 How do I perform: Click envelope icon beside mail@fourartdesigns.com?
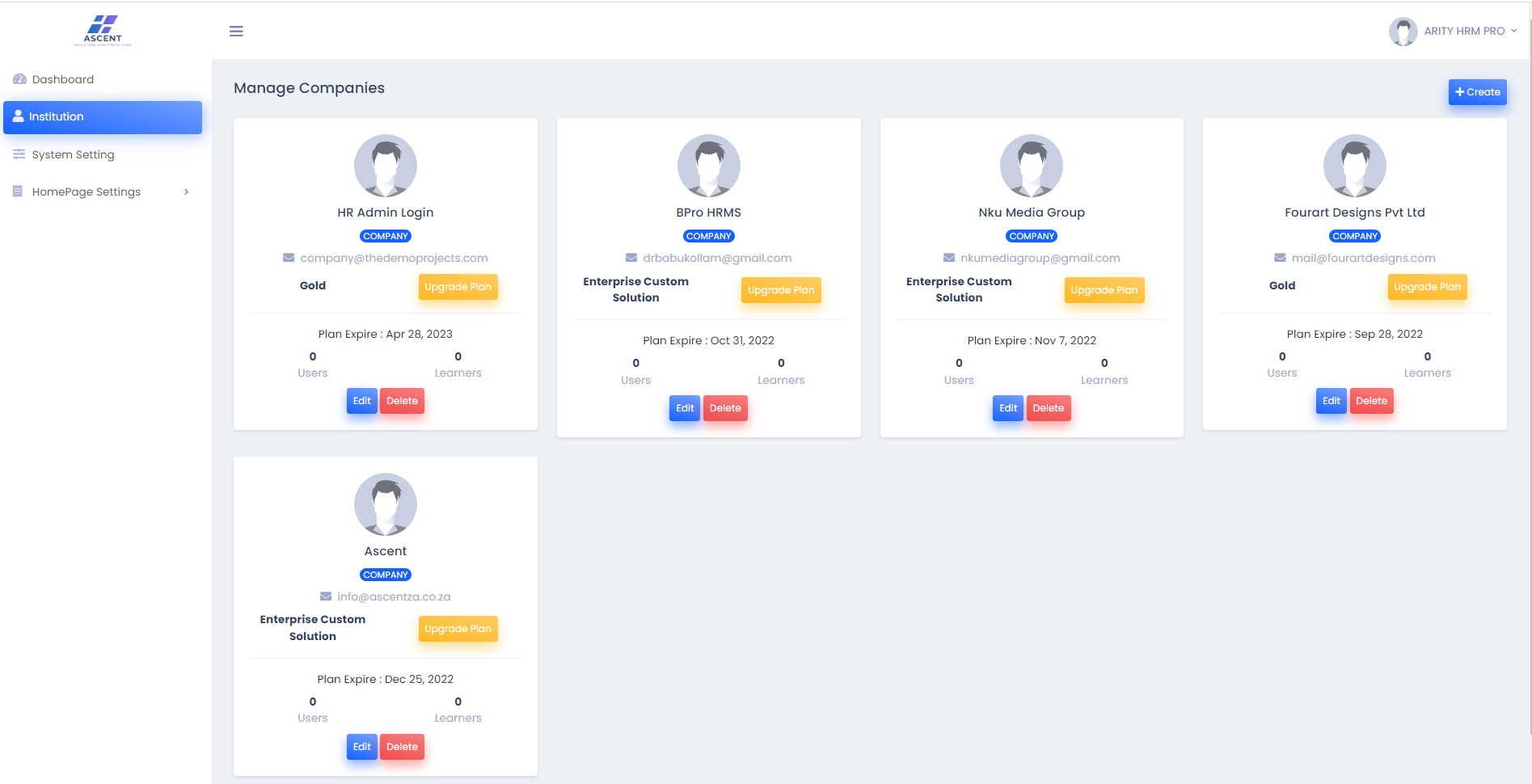[x=1281, y=258]
